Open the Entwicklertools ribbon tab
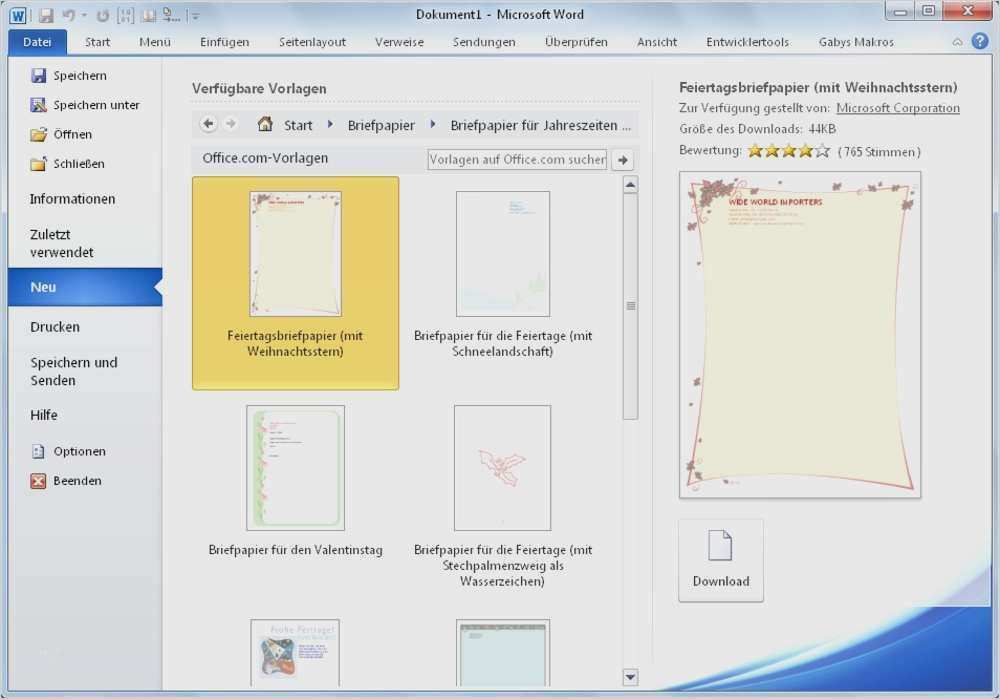Image resolution: width=1000 pixels, height=699 pixels. click(x=747, y=42)
